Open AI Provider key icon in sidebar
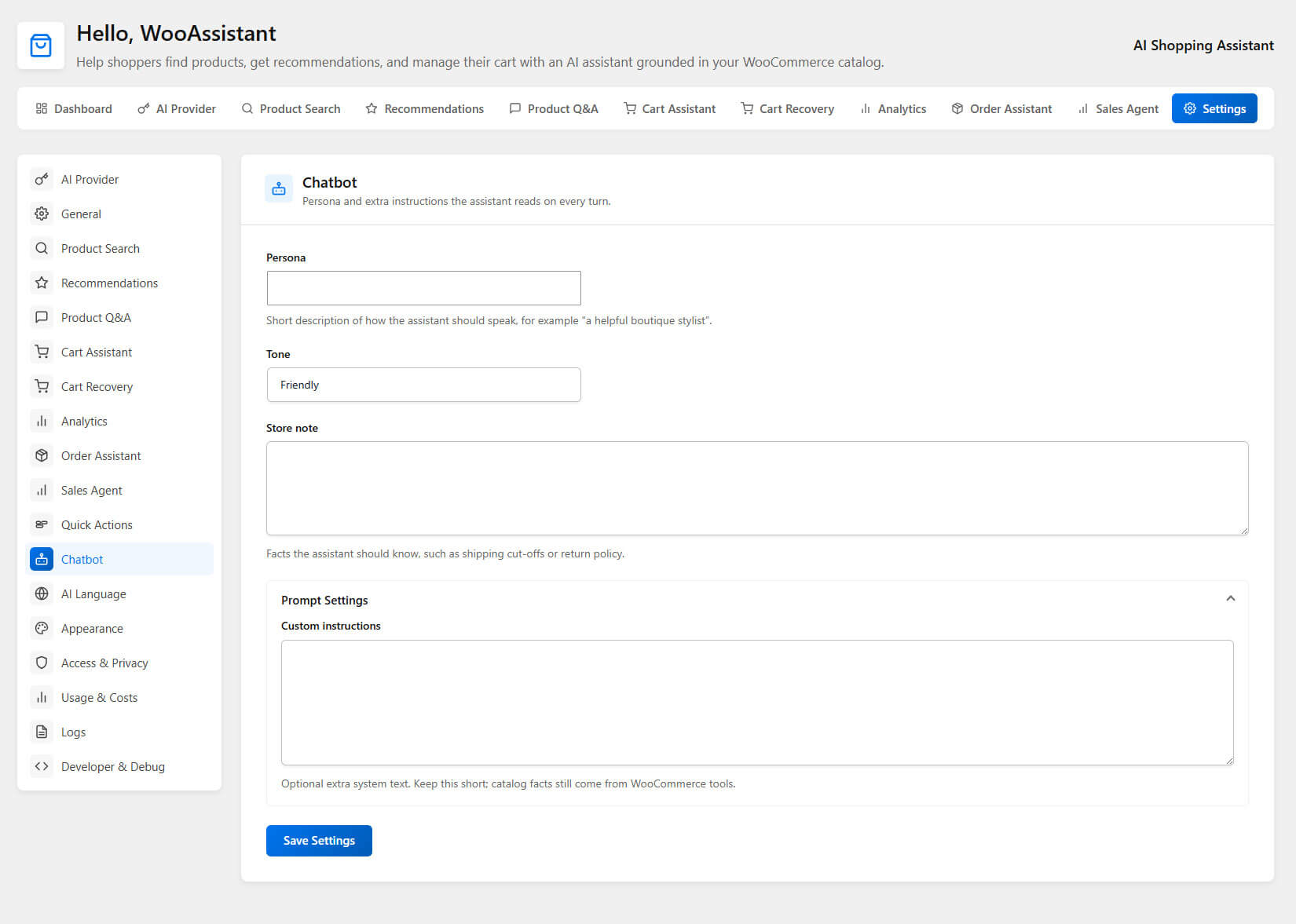 [x=42, y=179]
